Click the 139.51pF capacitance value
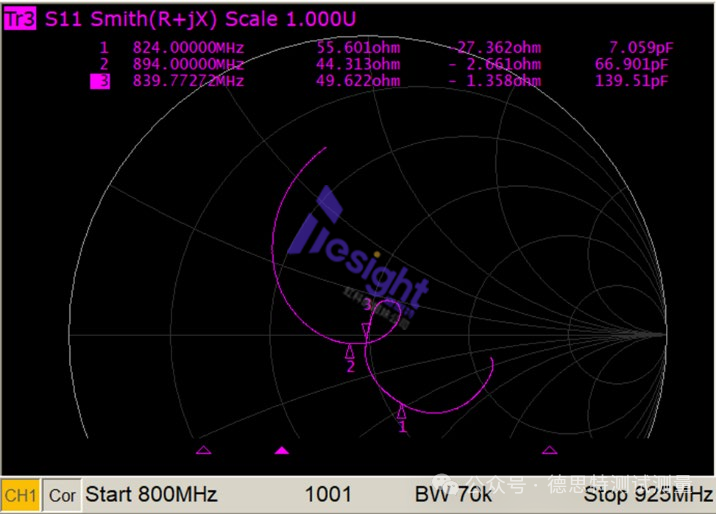Viewport: 716px width, 514px height. (632, 81)
